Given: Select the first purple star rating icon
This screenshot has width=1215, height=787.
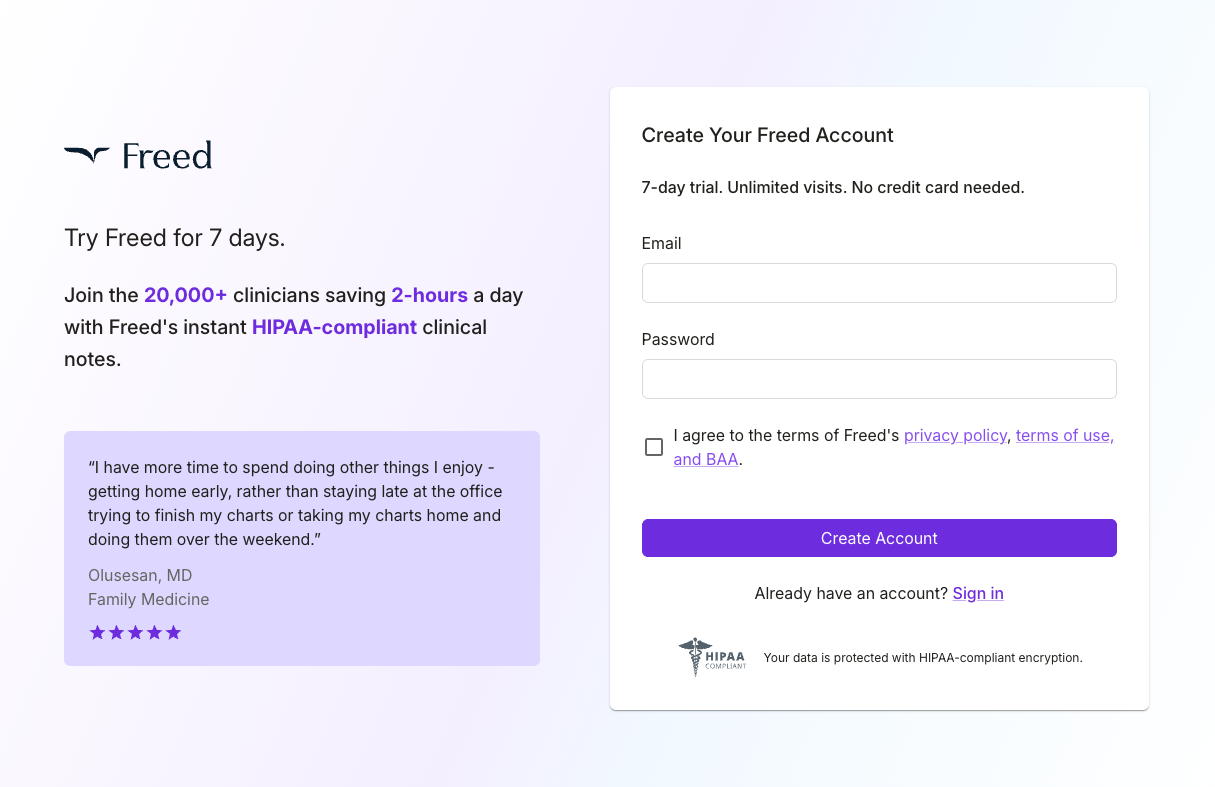Looking at the screenshot, I should click(97, 632).
